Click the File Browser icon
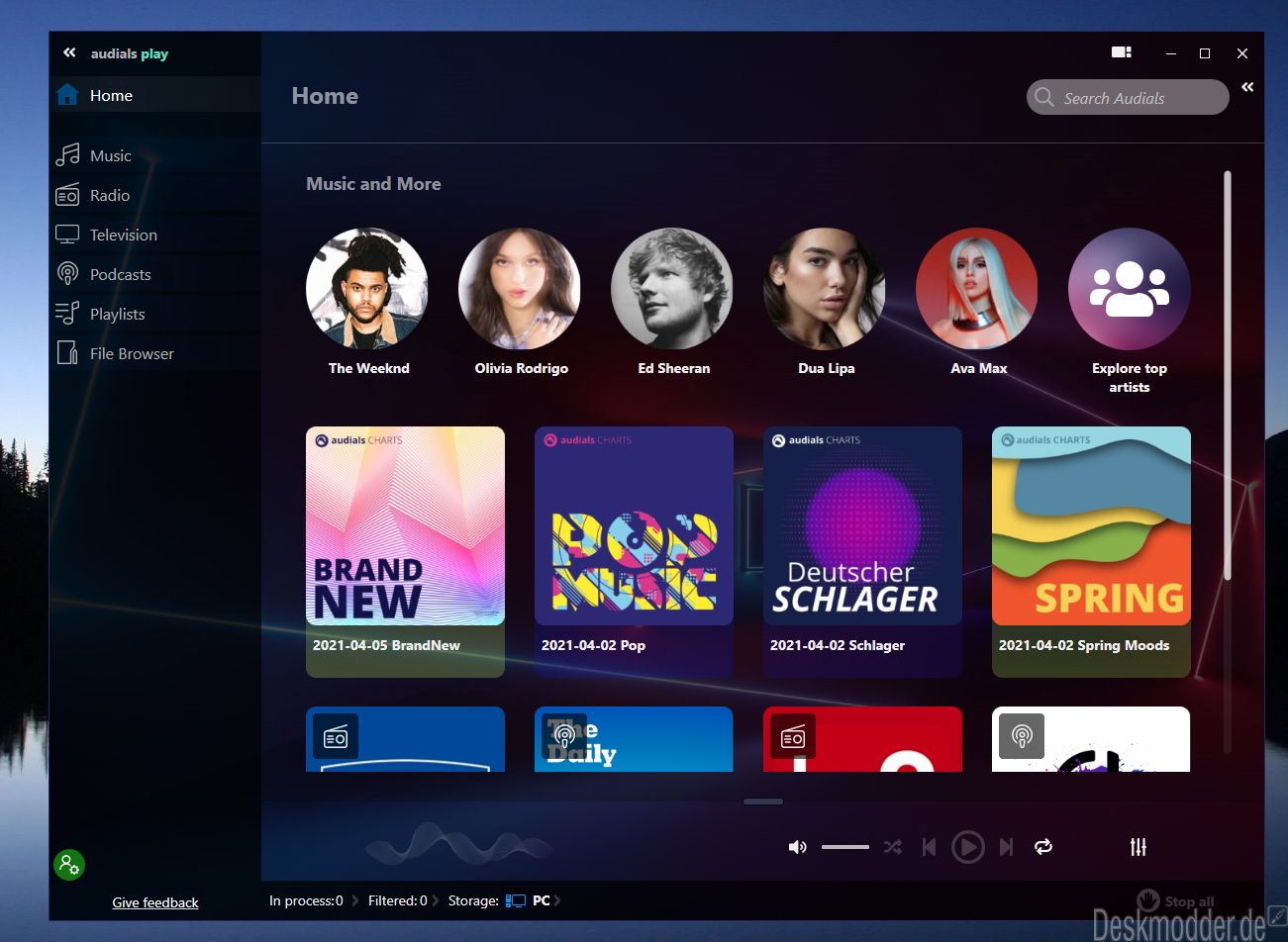This screenshot has height=942, width=1288. click(x=67, y=353)
